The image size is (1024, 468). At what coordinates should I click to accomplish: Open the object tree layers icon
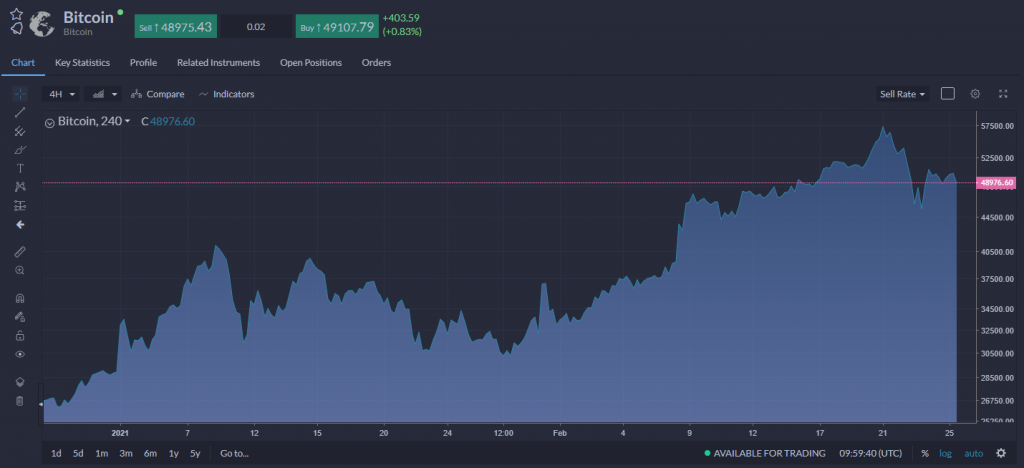(20, 382)
